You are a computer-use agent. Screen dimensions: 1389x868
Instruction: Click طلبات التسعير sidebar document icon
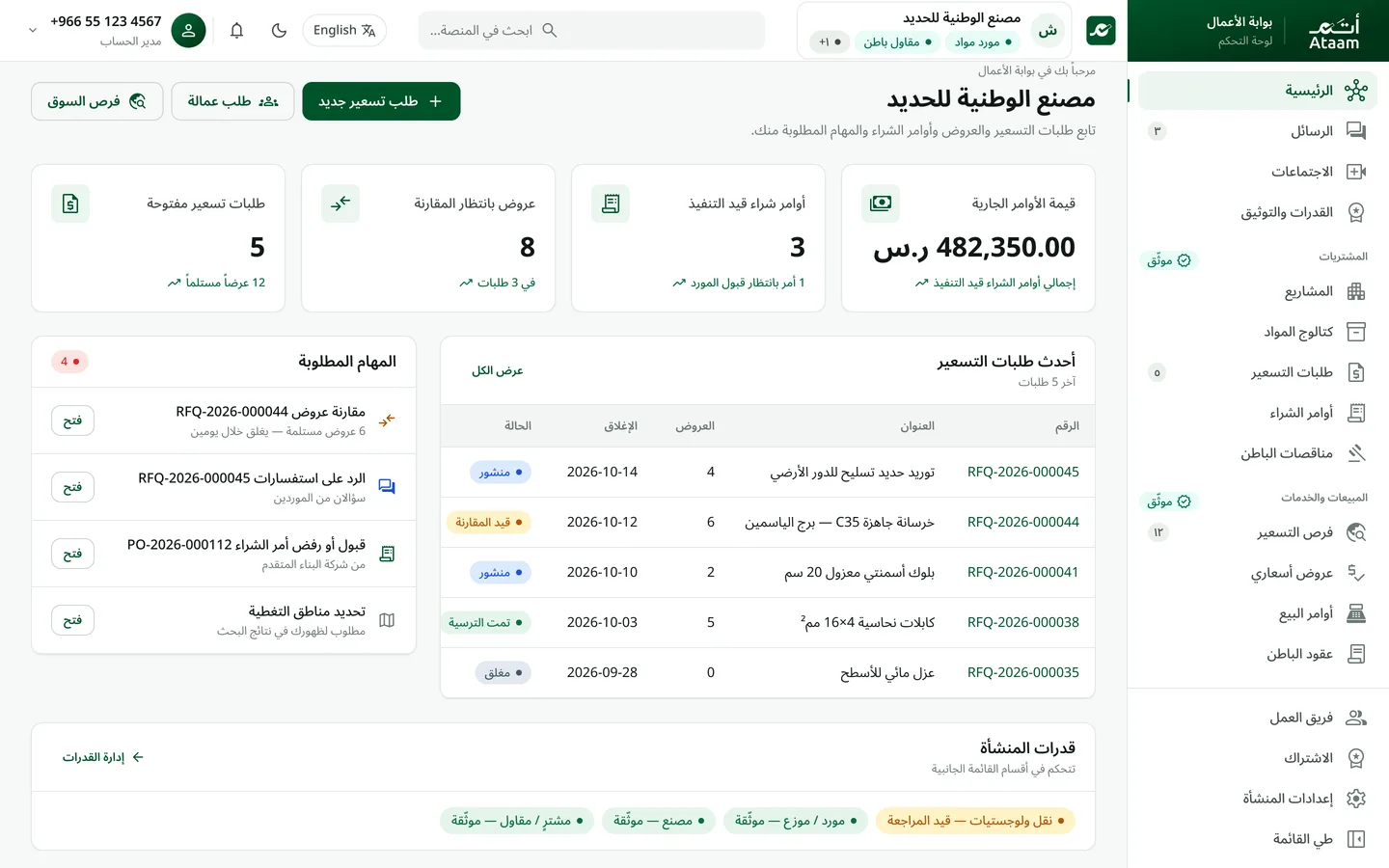(x=1356, y=372)
